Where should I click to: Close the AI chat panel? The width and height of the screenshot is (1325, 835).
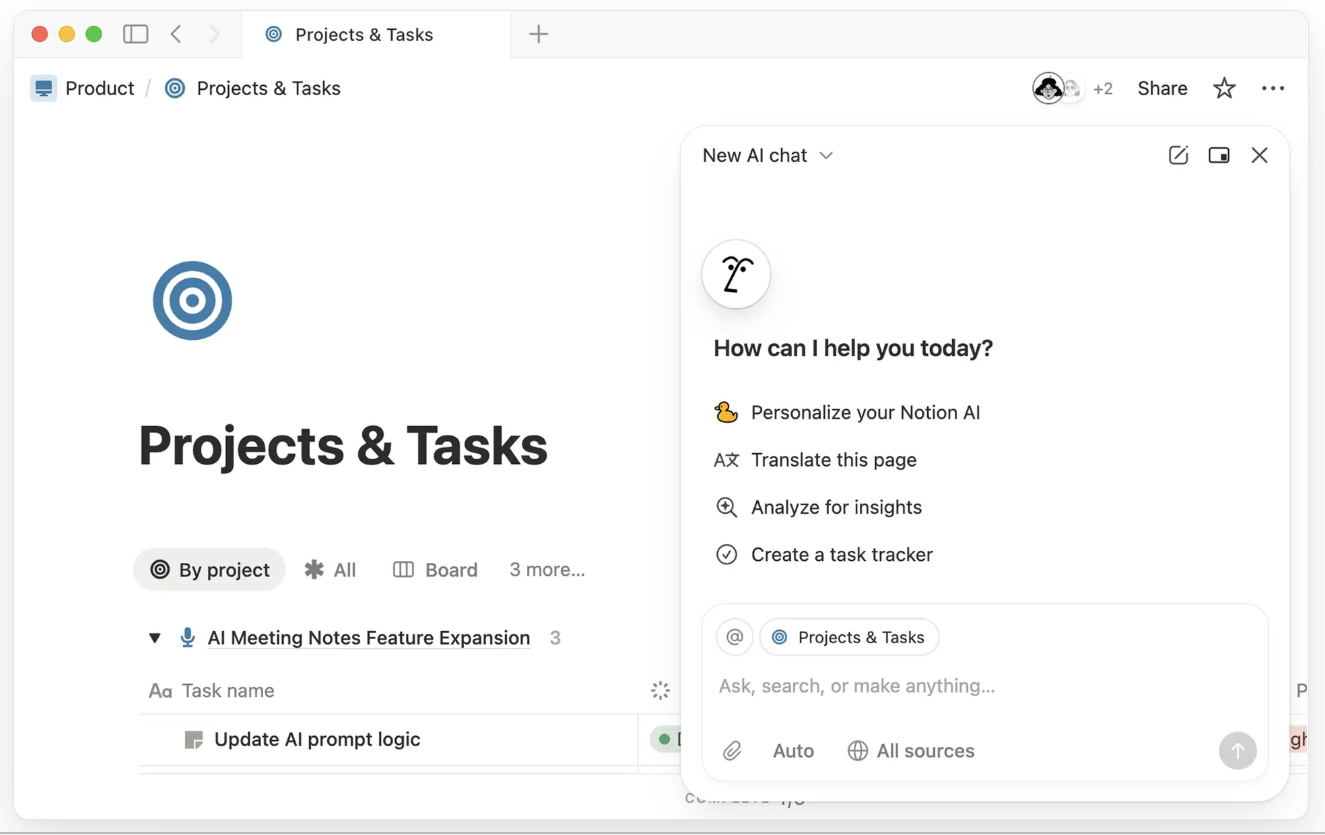(1259, 155)
